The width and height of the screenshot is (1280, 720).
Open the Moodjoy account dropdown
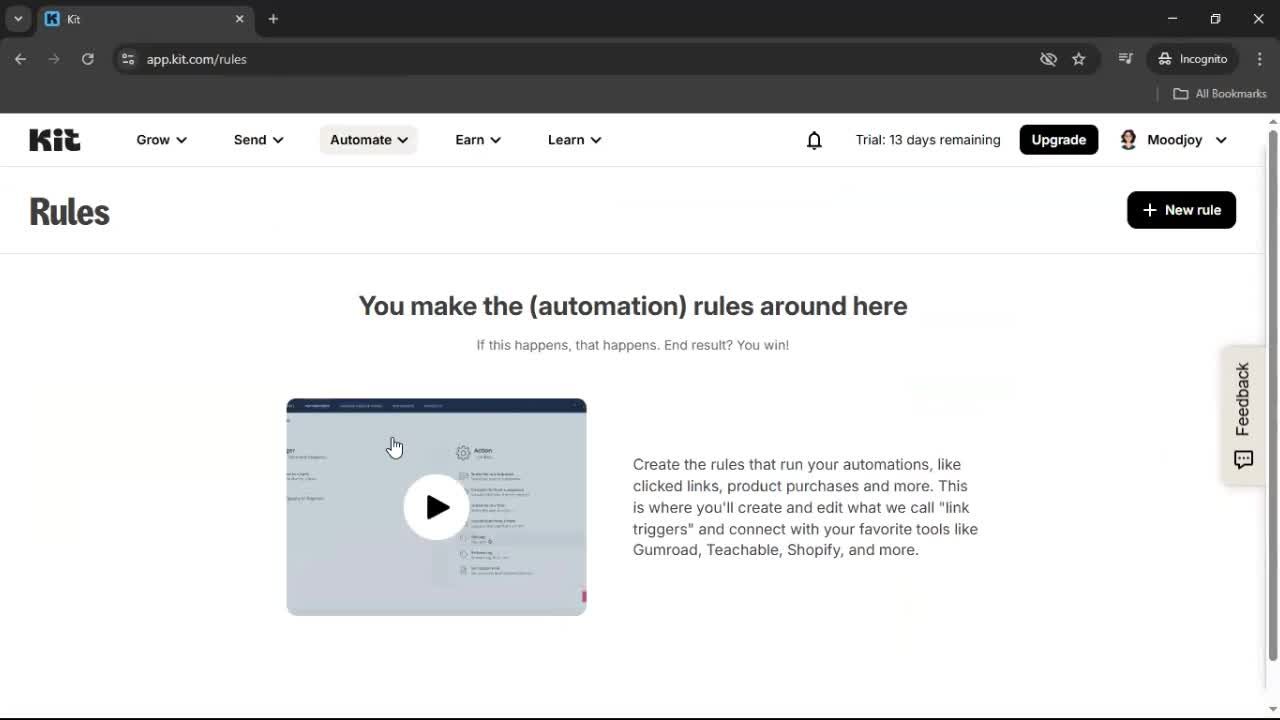[1221, 140]
